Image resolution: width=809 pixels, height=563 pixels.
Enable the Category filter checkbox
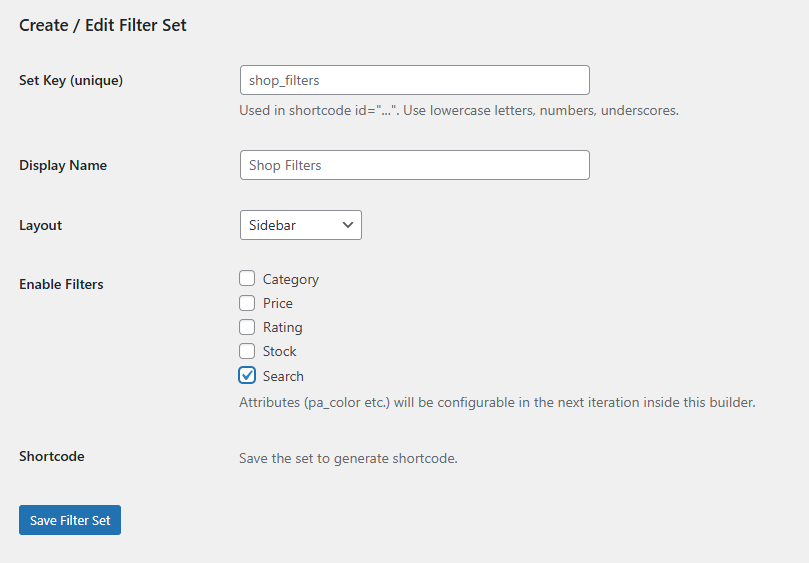[247, 279]
